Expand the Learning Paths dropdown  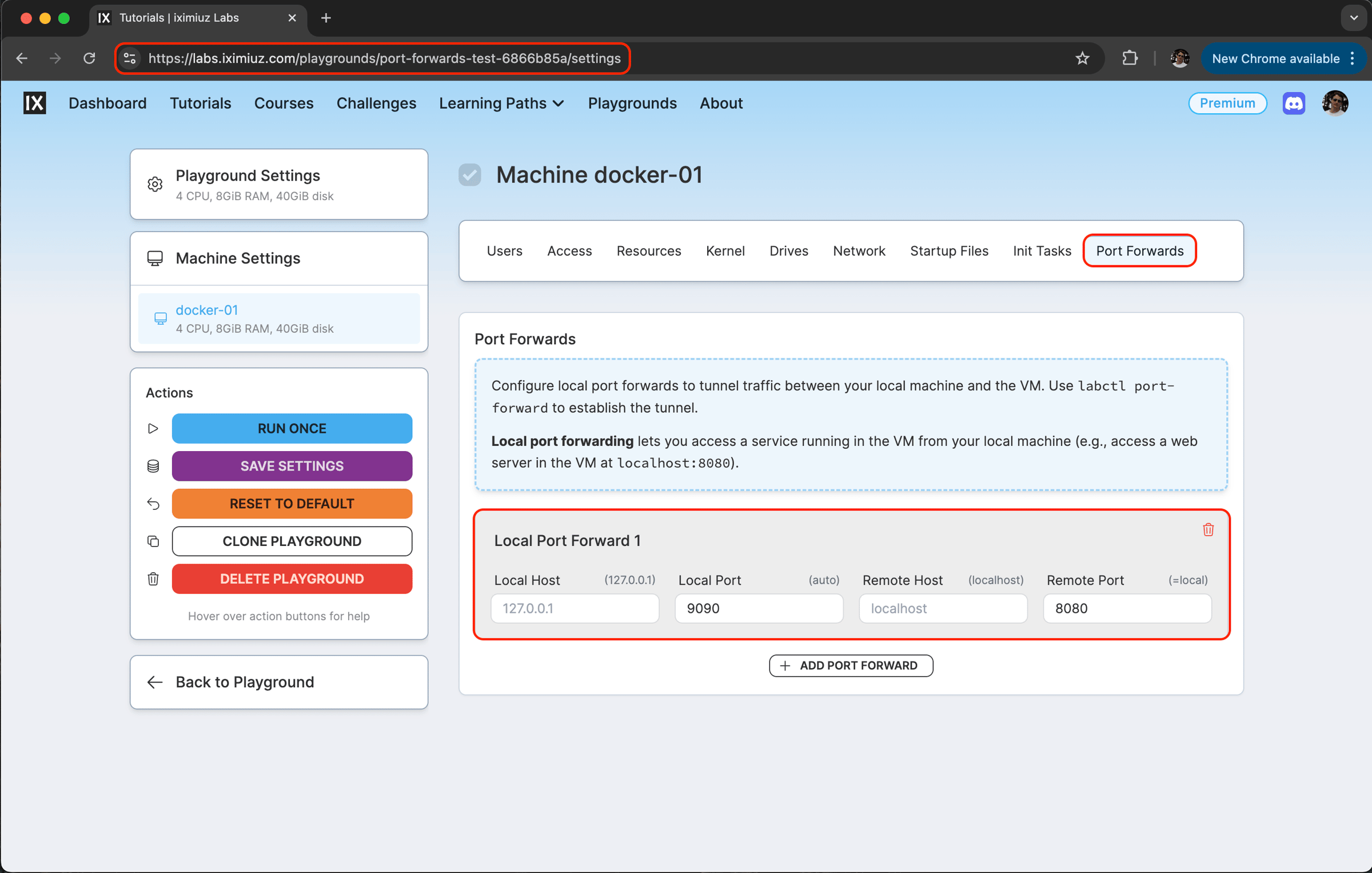pos(501,103)
